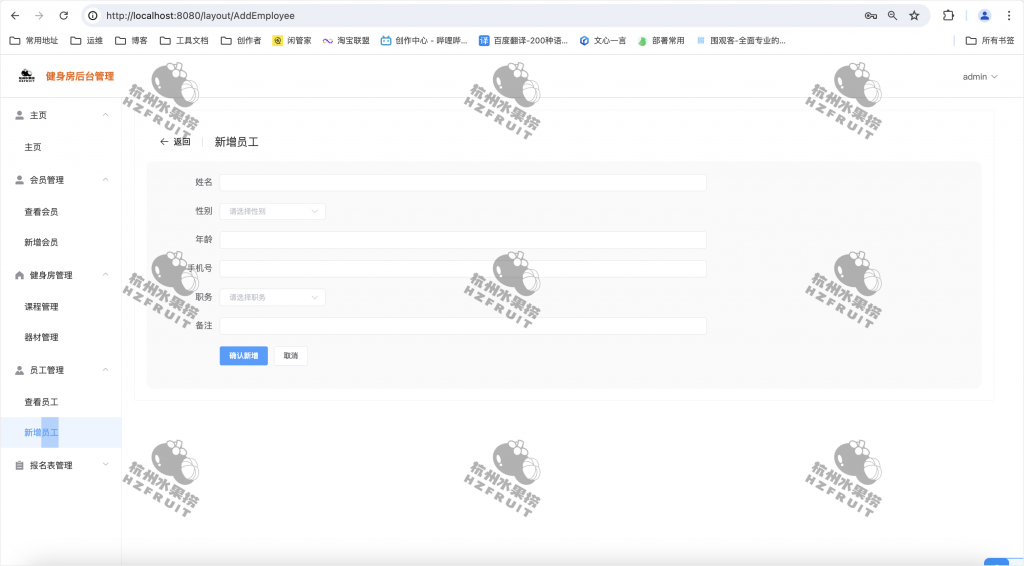Image resolution: width=1024 pixels, height=566 pixels.
Task: Click the 报名表管理 document icon in the sidebar
Action: pos(20,465)
